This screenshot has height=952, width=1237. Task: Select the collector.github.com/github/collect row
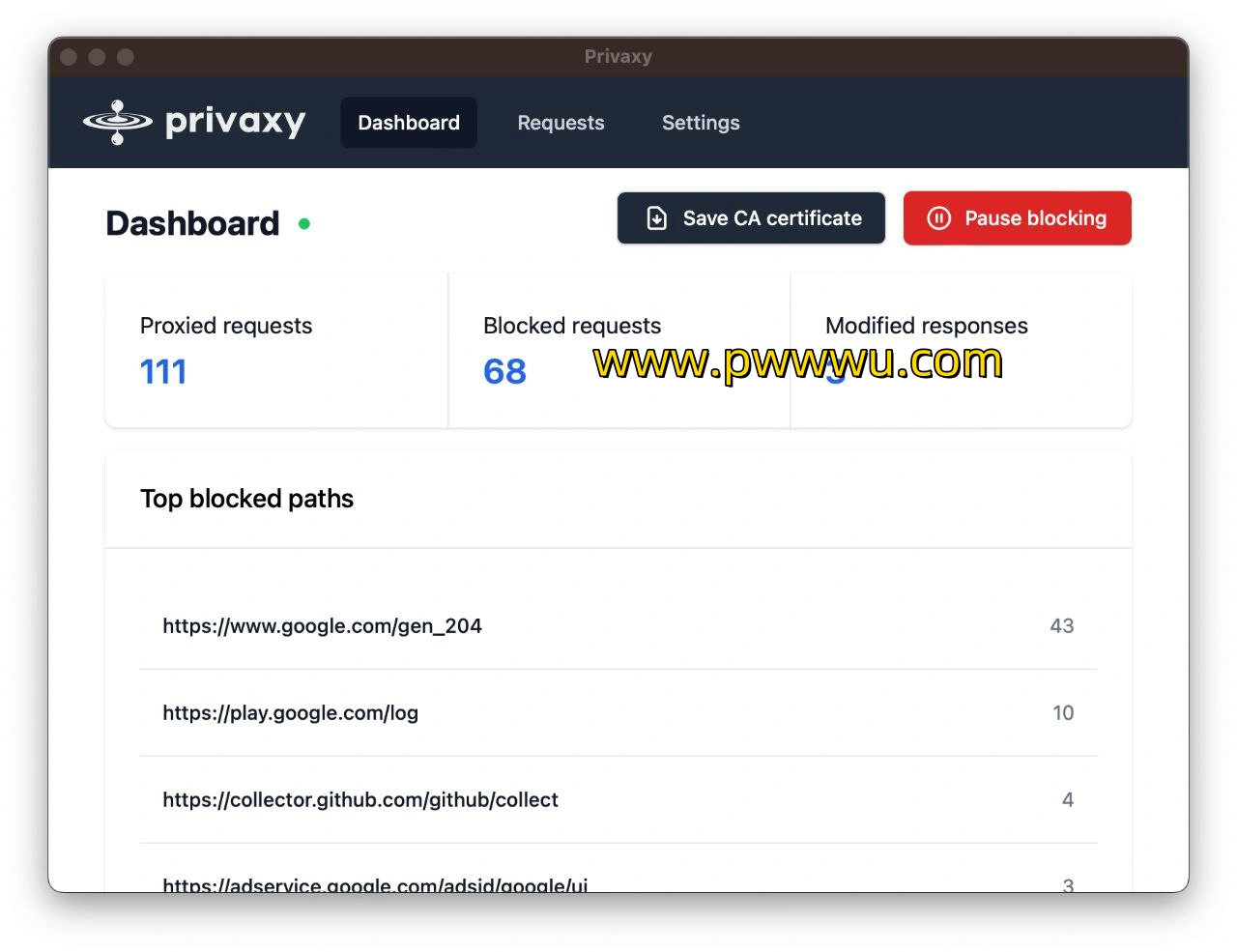pos(618,800)
